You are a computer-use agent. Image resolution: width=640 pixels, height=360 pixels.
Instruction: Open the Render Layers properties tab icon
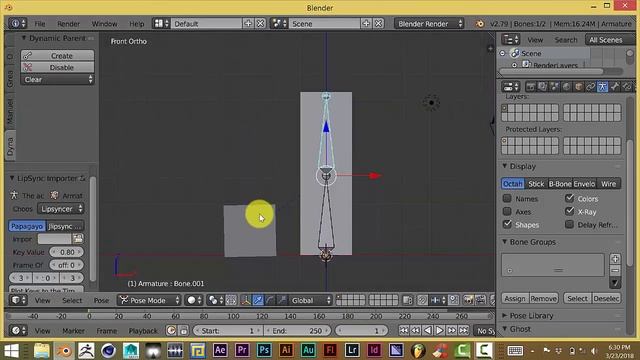pyautogui.click(x=542, y=87)
